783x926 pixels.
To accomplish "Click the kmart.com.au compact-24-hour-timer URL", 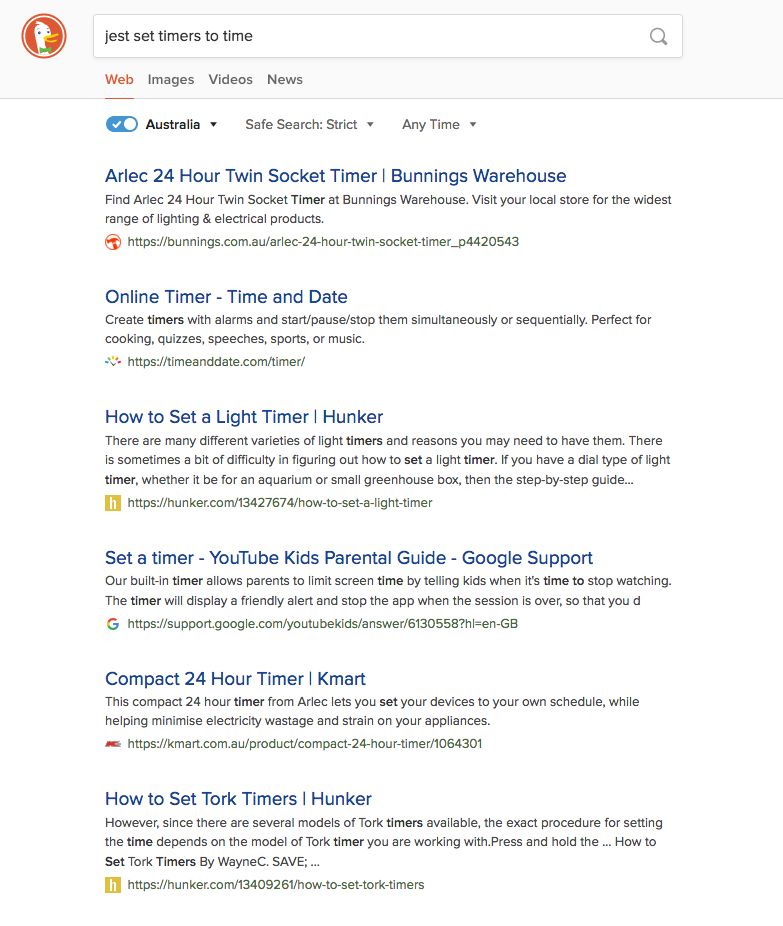I will tap(305, 744).
